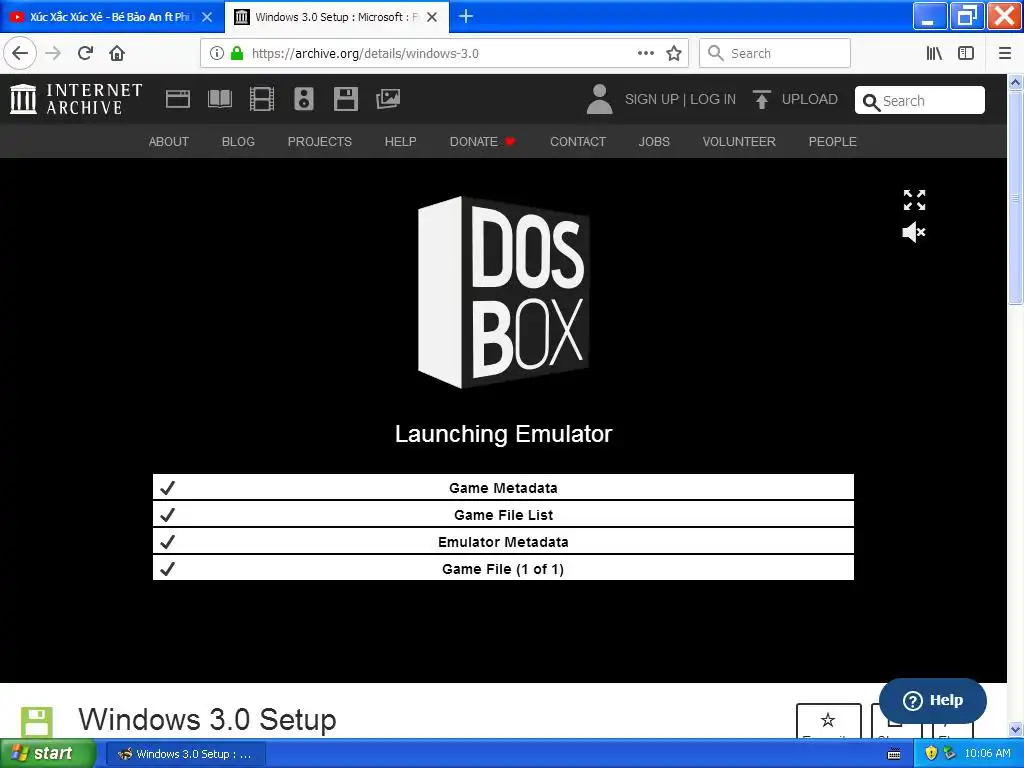This screenshot has height=768, width=1024.
Task: Open the PROJECTS menu item
Action: 319,141
